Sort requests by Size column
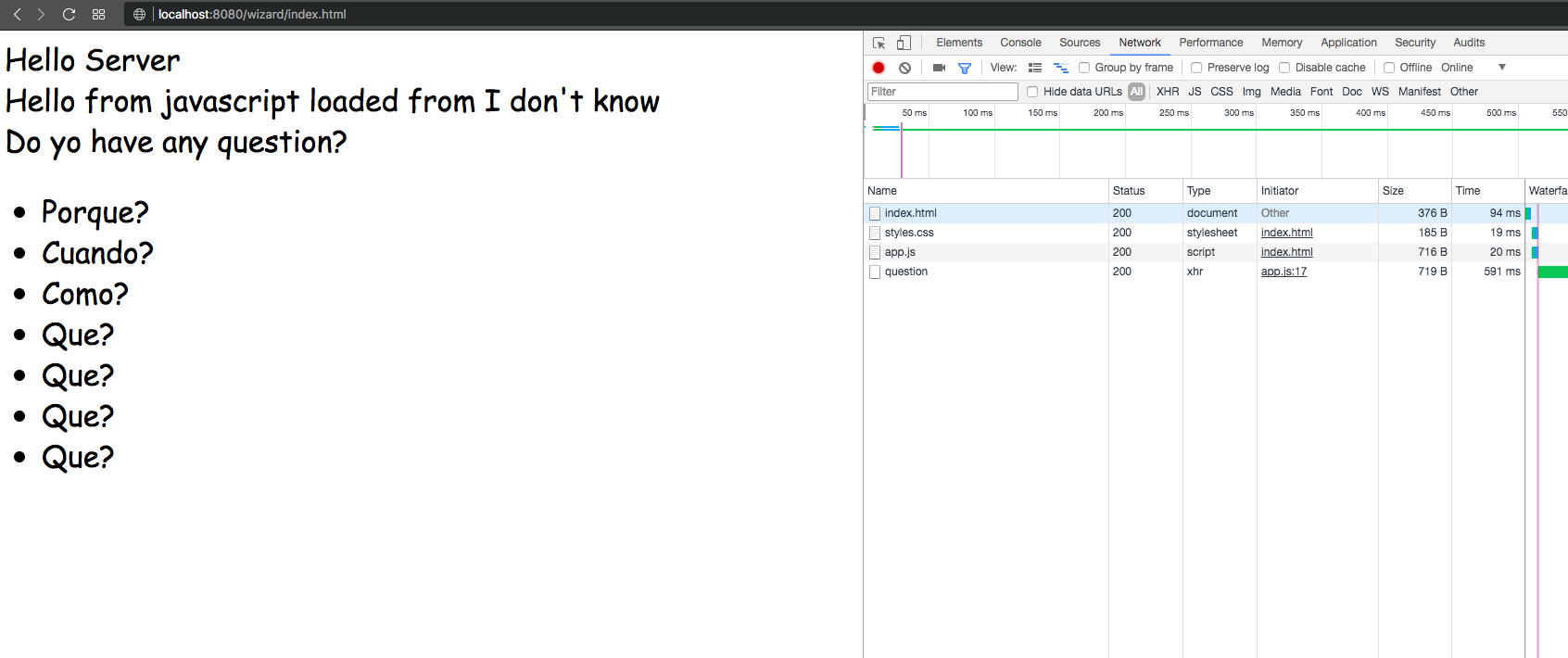 [x=1415, y=191]
